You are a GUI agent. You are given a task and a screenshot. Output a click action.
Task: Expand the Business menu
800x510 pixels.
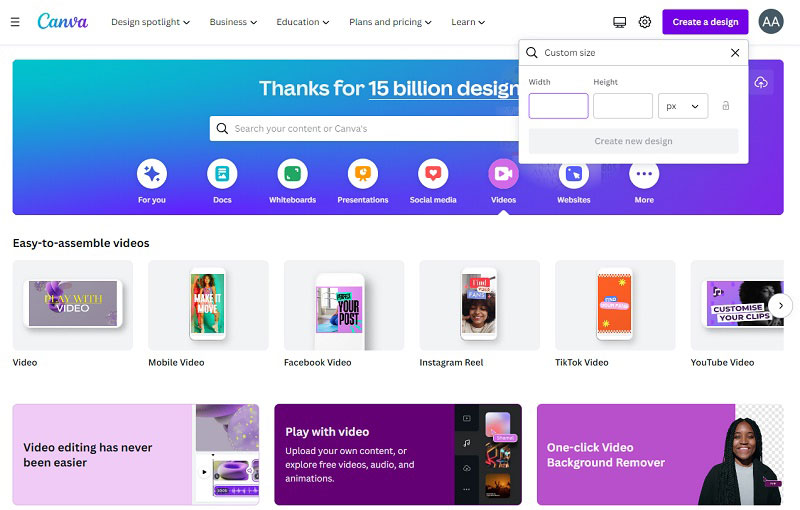point(233,22)
